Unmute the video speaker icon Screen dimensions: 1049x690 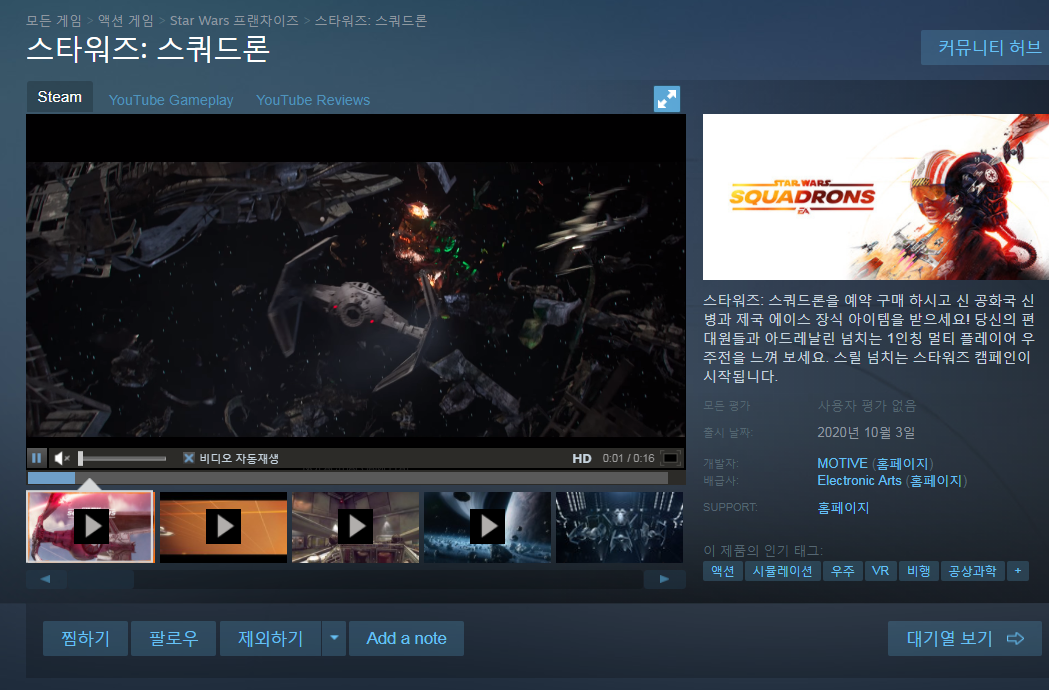pos(62,458)
